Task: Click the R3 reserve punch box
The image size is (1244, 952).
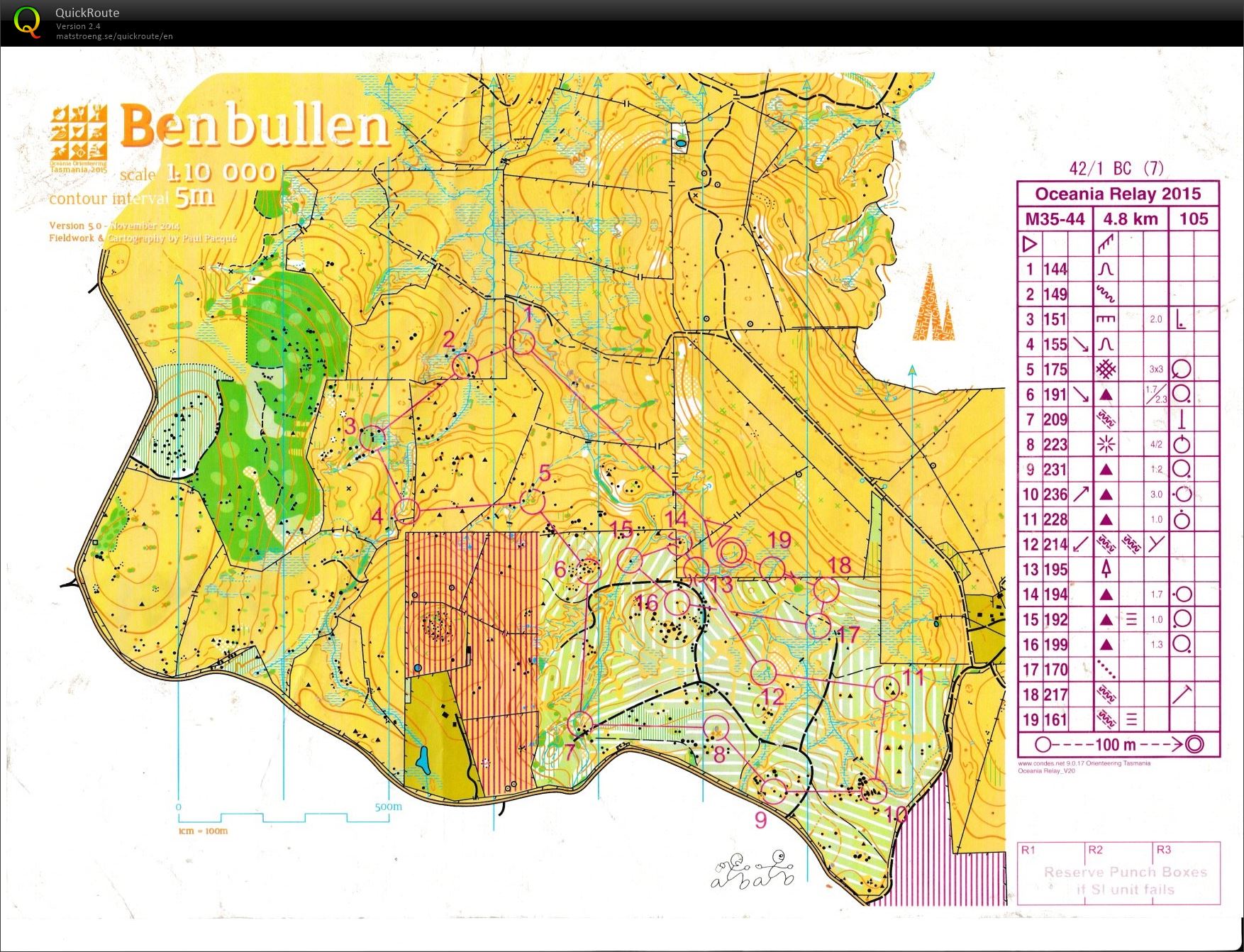Action: pyautogui.click(x=1186, y=873)
